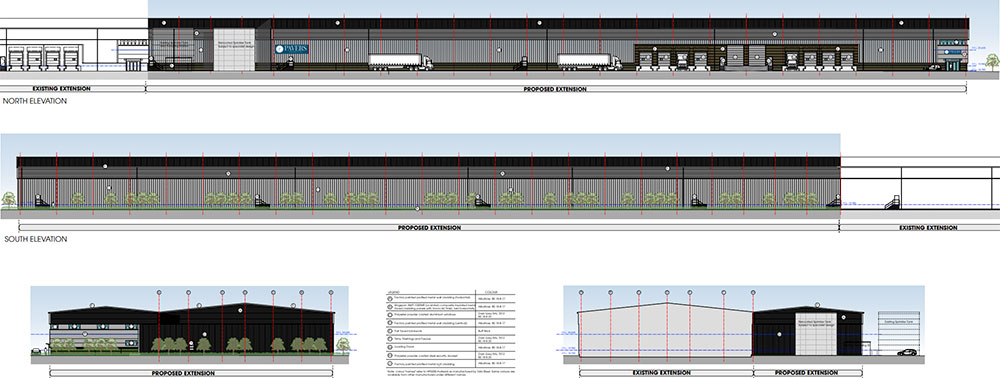Click the light grey sprinkler tank panel on the north elevation

tap(234, 49)
